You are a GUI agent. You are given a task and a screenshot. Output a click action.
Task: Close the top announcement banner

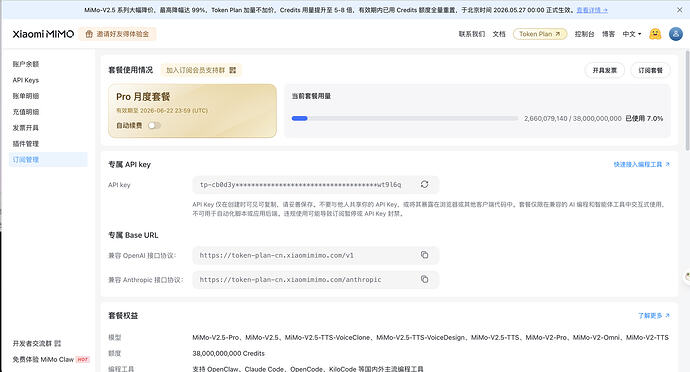(679, 10)
